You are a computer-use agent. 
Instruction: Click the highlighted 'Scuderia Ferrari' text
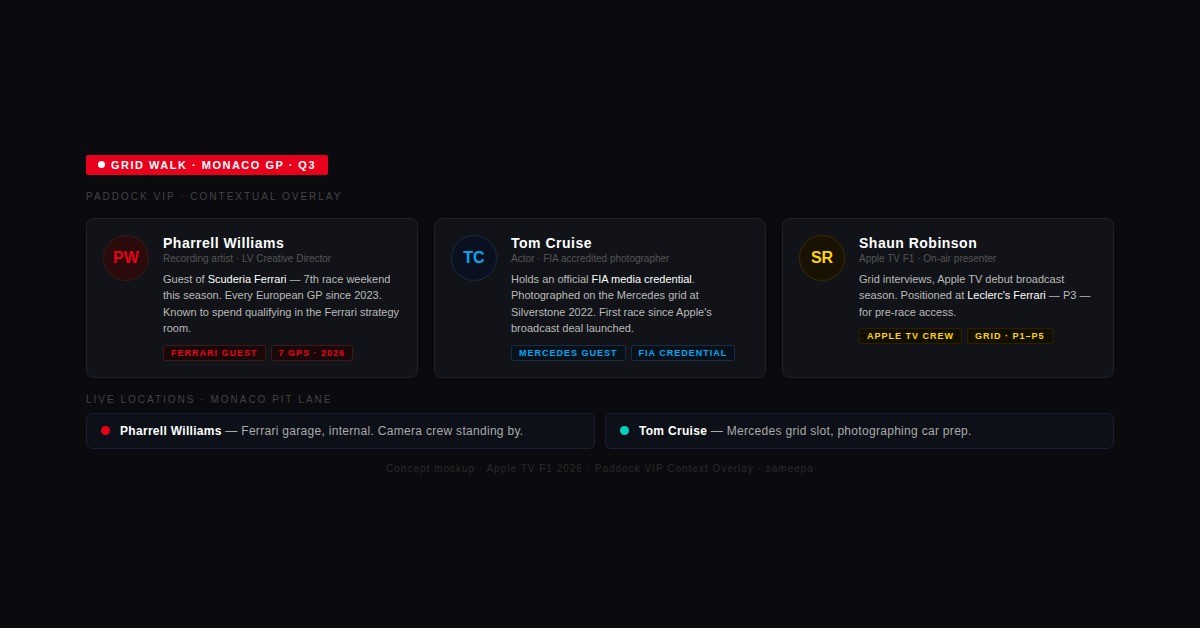click(x=247, y=279)
